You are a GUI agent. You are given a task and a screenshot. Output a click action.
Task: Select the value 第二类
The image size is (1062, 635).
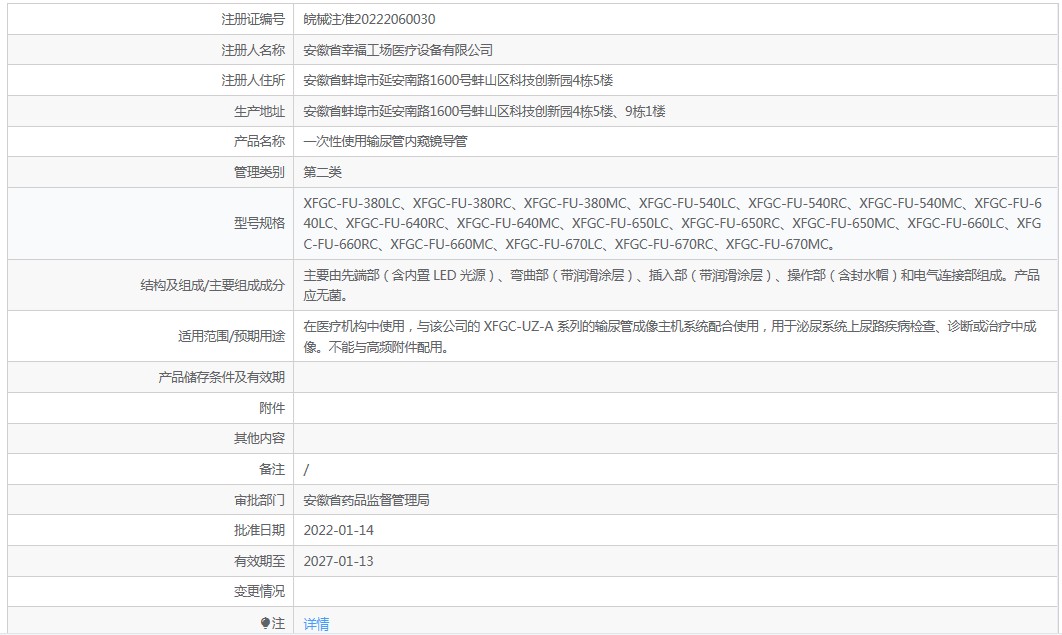(322, 172)
